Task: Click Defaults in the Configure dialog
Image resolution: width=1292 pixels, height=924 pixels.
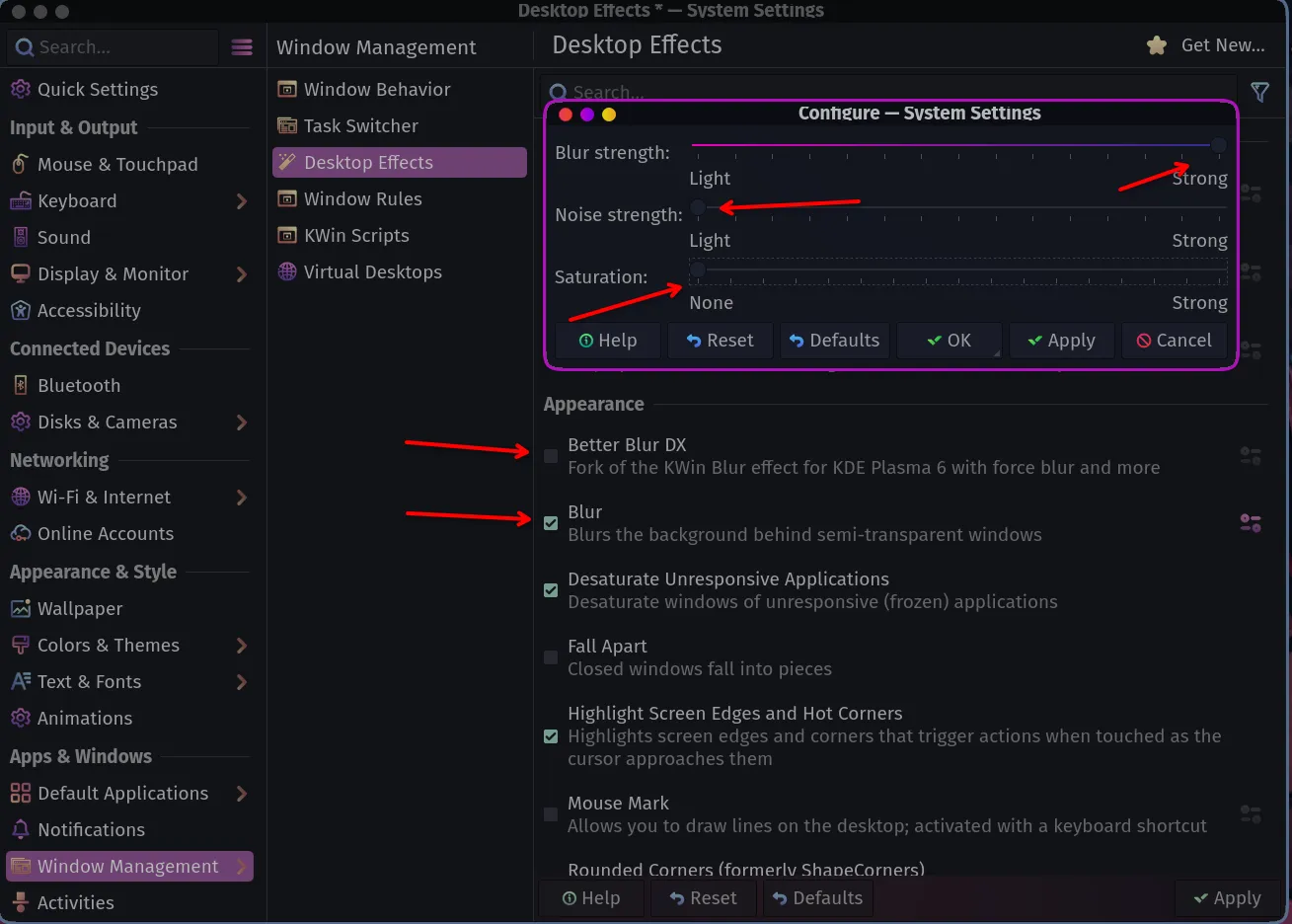Action: [x=835, y=341]
